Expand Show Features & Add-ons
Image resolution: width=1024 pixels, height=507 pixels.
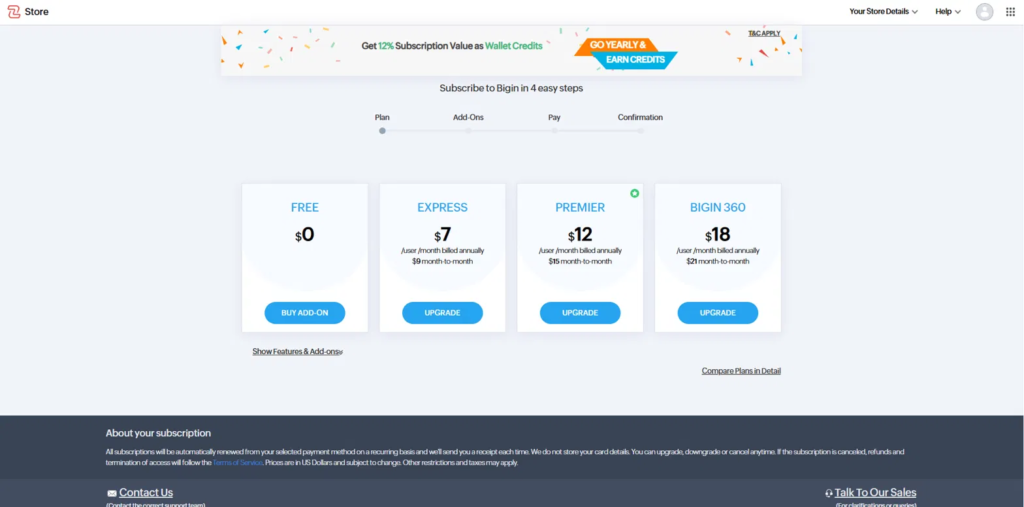298,352
